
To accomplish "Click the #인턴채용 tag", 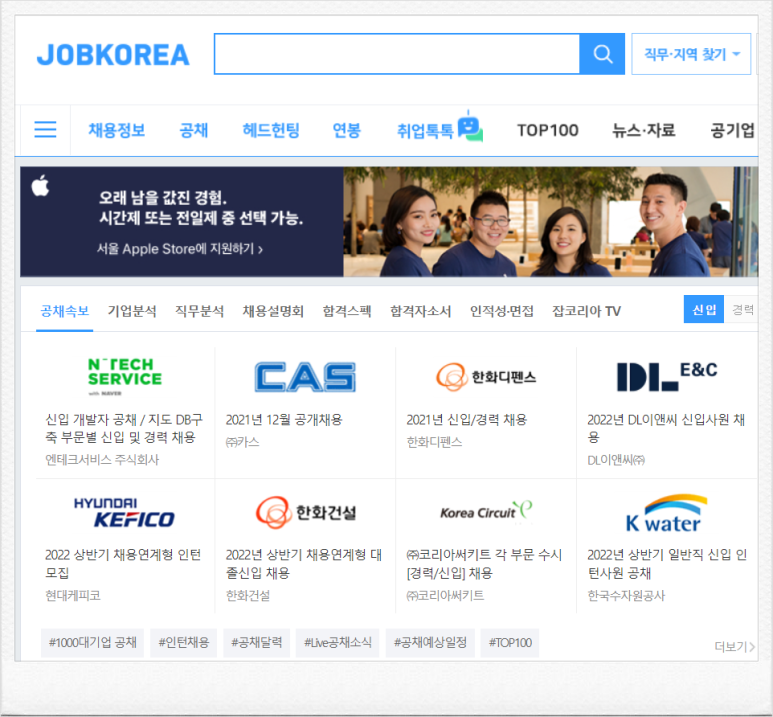I will (x=183, y=642).
